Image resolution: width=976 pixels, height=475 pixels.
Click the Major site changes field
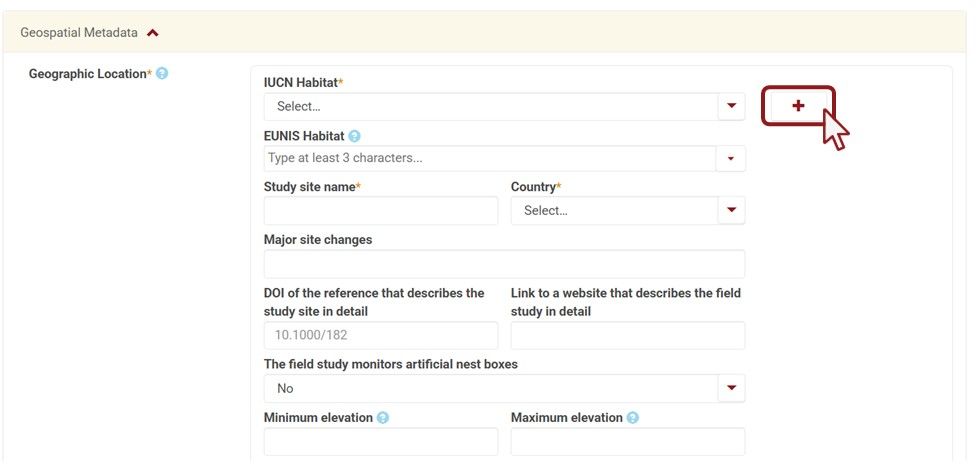click(x=504, y=264)
